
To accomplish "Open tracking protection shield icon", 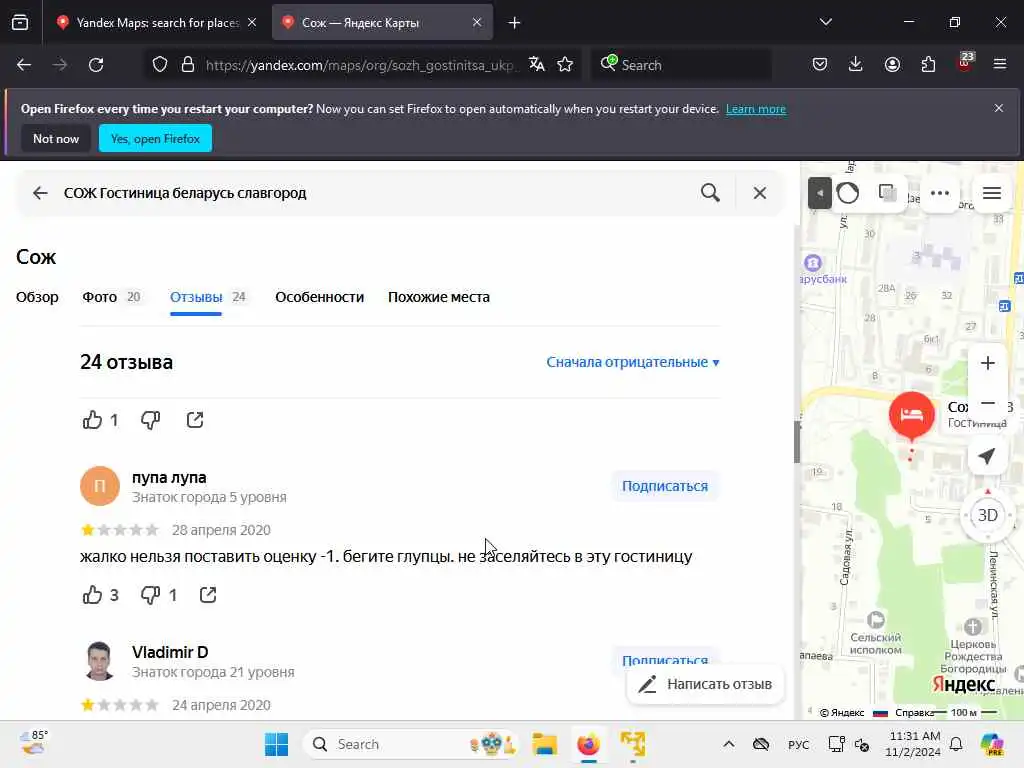I will coord(160,65).
